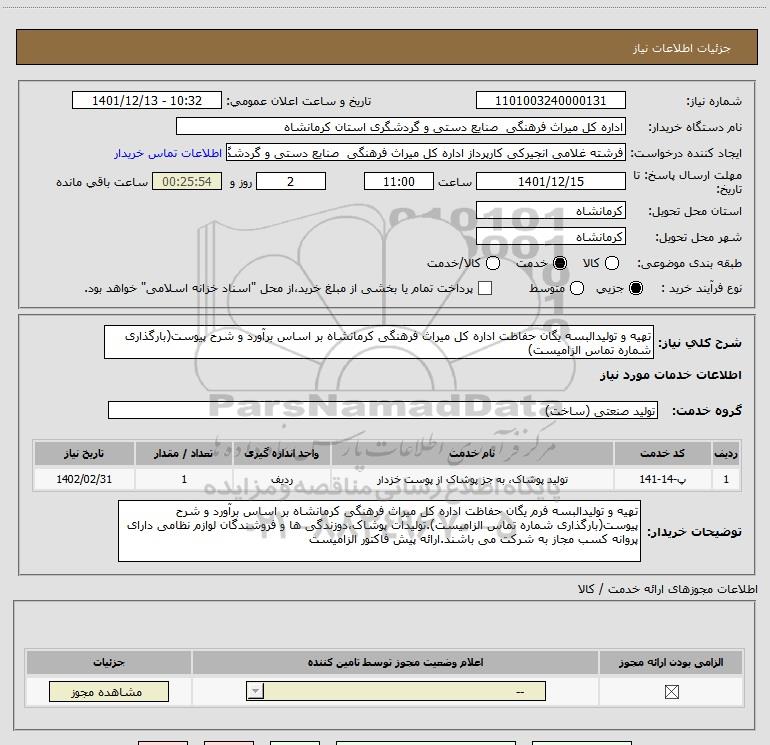The width and height of the screenshot is (770, 745).
Task: Open buyer contact information link
Action: click(x=168, y=153)
